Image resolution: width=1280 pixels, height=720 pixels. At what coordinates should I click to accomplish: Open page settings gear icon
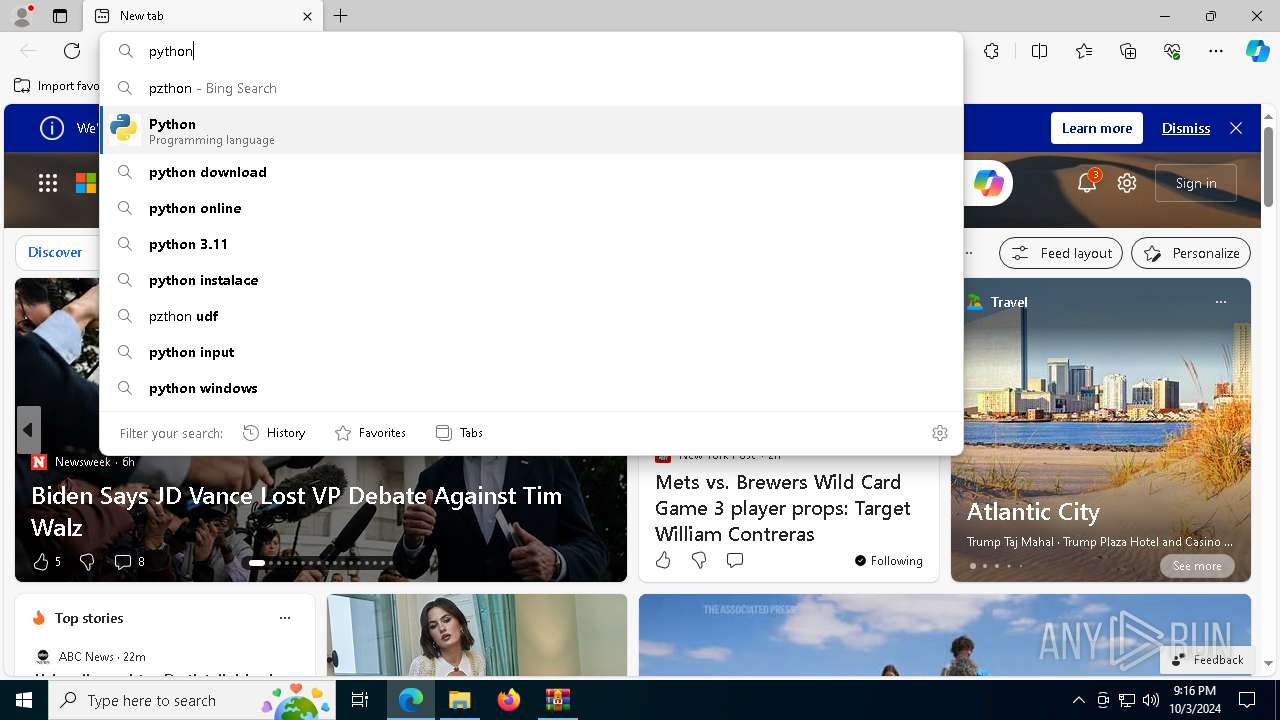(1127, 183)
